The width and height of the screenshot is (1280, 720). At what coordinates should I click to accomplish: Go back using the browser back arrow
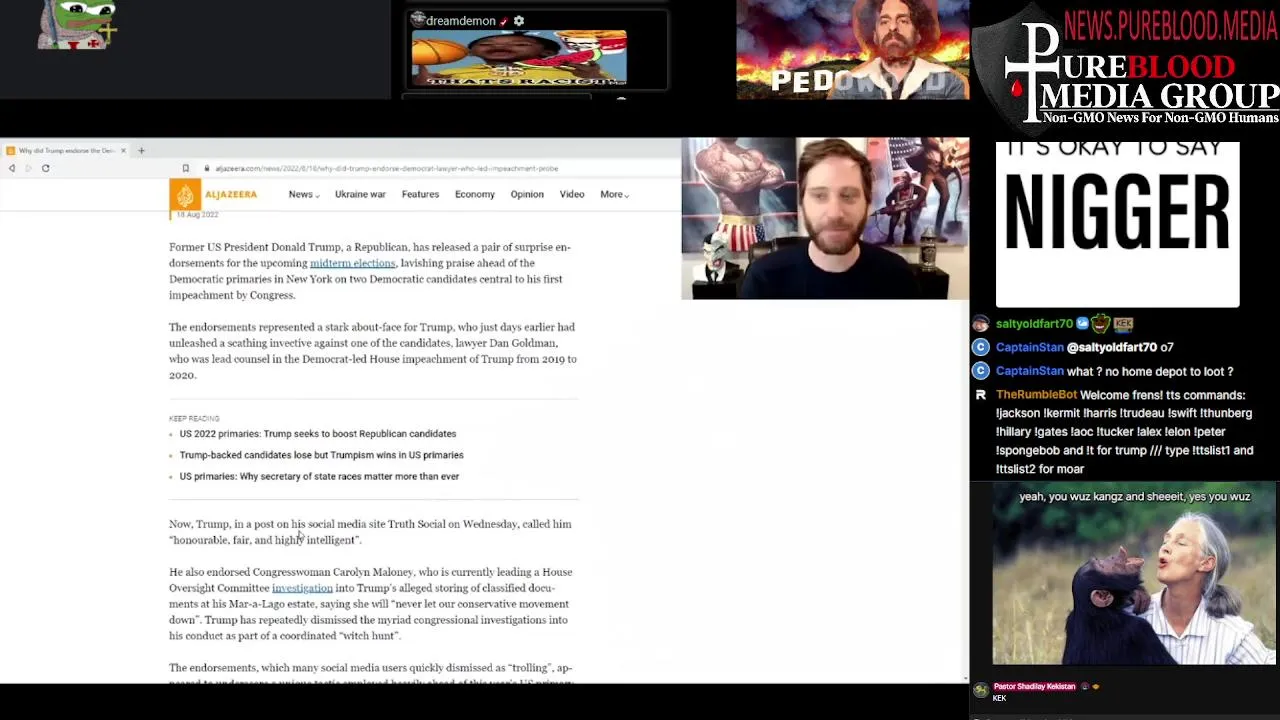click(12, 168)
